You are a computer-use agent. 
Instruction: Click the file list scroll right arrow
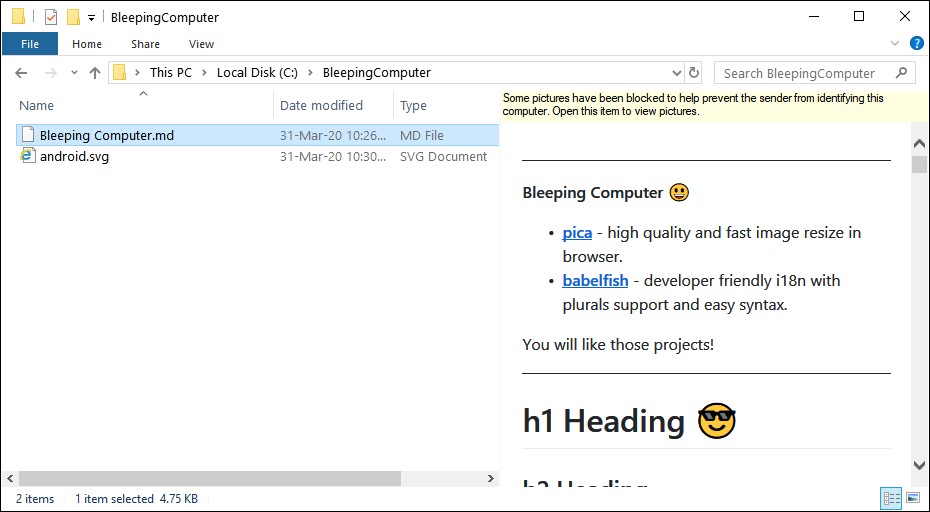pos(491,478)
